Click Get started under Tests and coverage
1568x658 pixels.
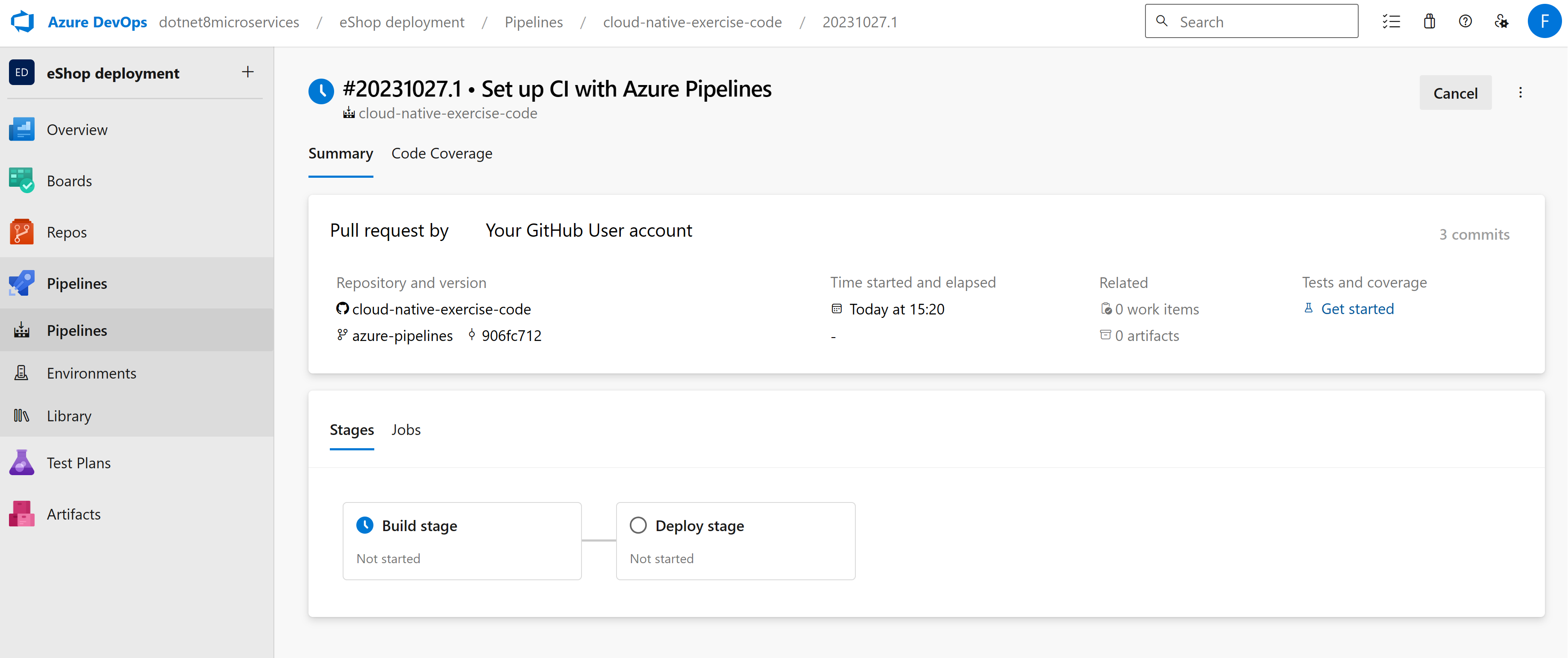coord(1357,308)
